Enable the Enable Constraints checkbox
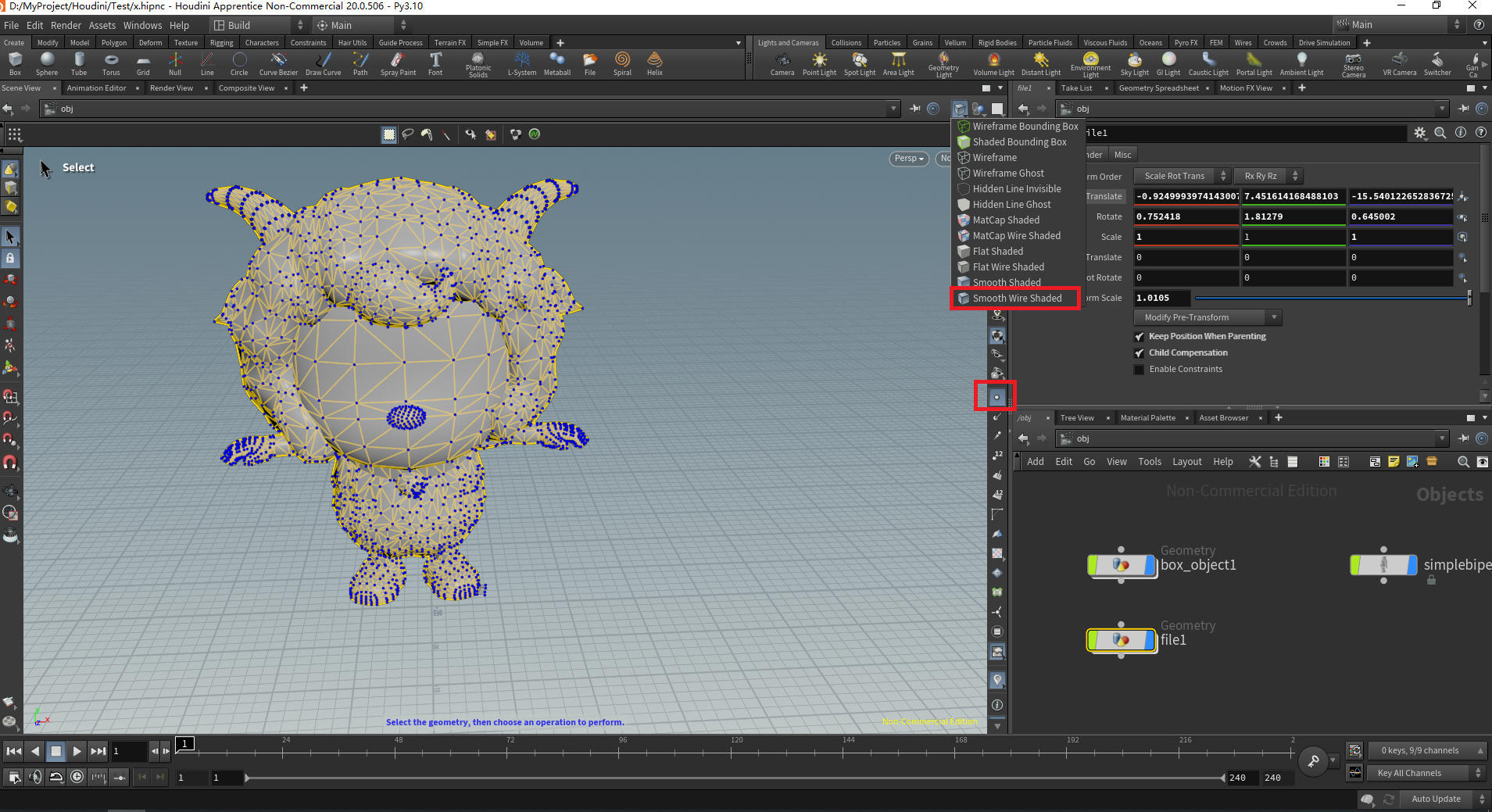 coord(1140,370)
